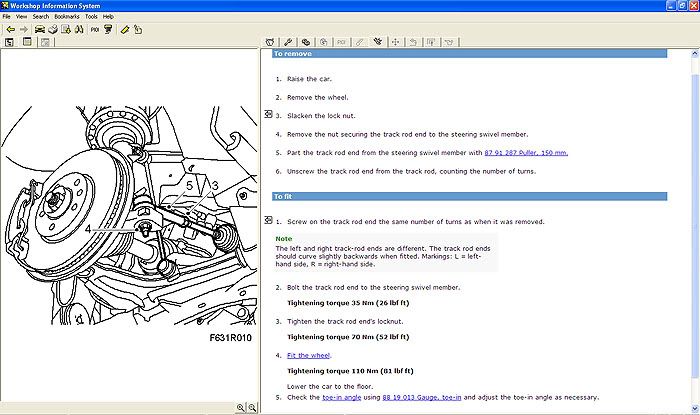The height and width of the screenshot is (415, 700).
Task: Click the middle window-layout icon in the second row
Action: point(27,42)
